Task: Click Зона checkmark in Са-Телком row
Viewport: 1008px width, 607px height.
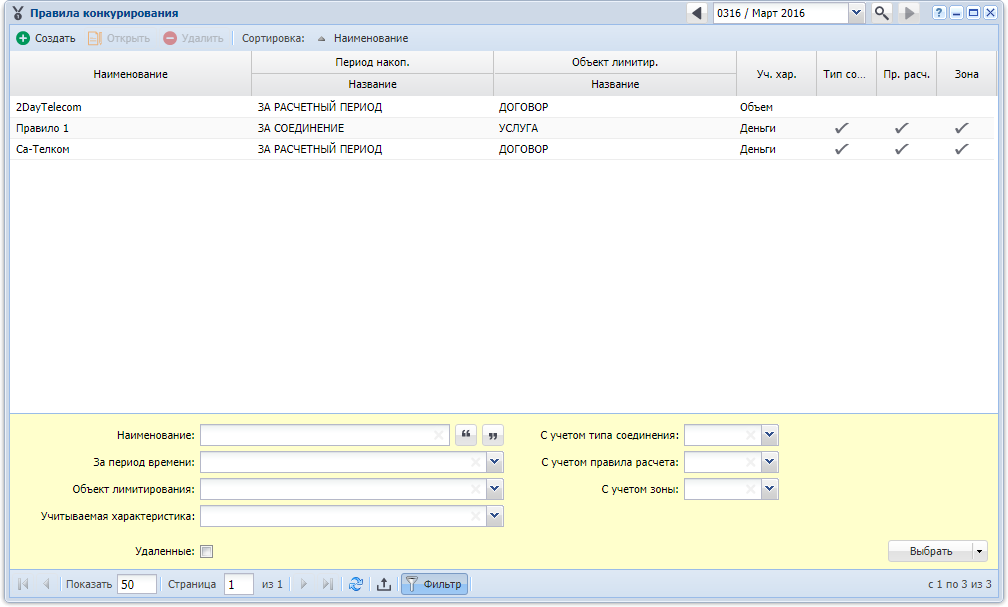Action: [962, 149]
